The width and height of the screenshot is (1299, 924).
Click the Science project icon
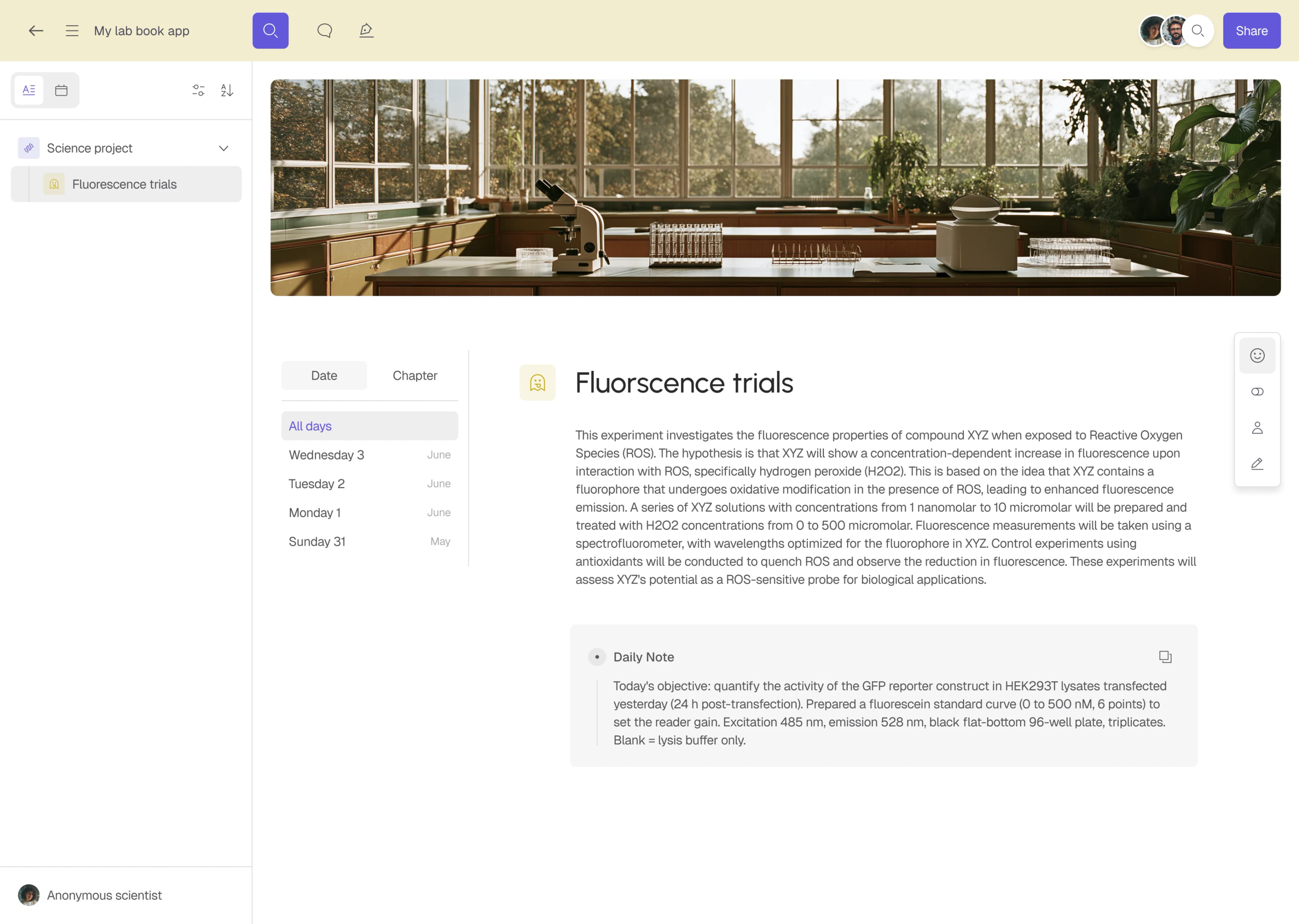click(x=29, y=148)
